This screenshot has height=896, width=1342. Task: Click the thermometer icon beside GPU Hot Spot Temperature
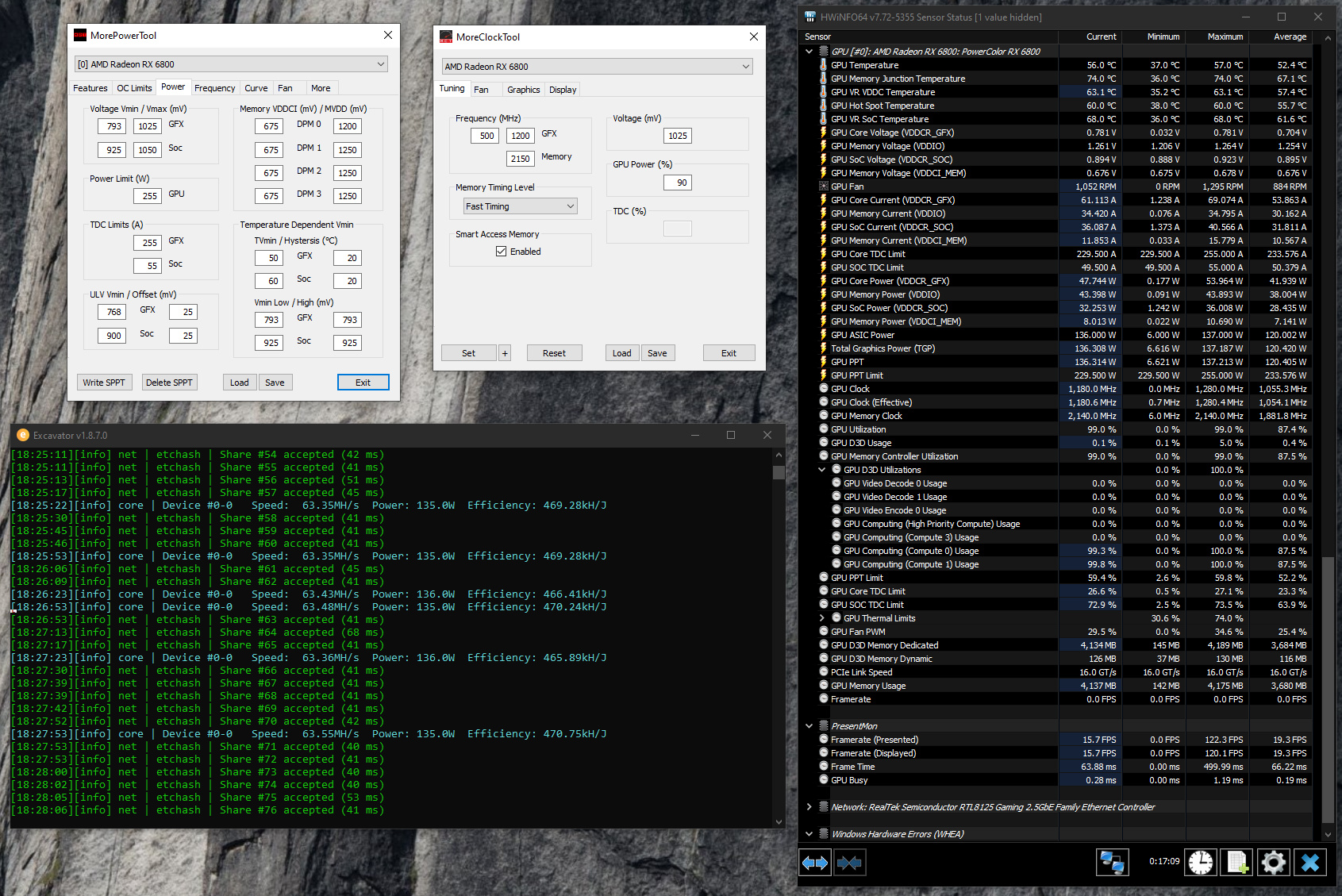point(824,106)
